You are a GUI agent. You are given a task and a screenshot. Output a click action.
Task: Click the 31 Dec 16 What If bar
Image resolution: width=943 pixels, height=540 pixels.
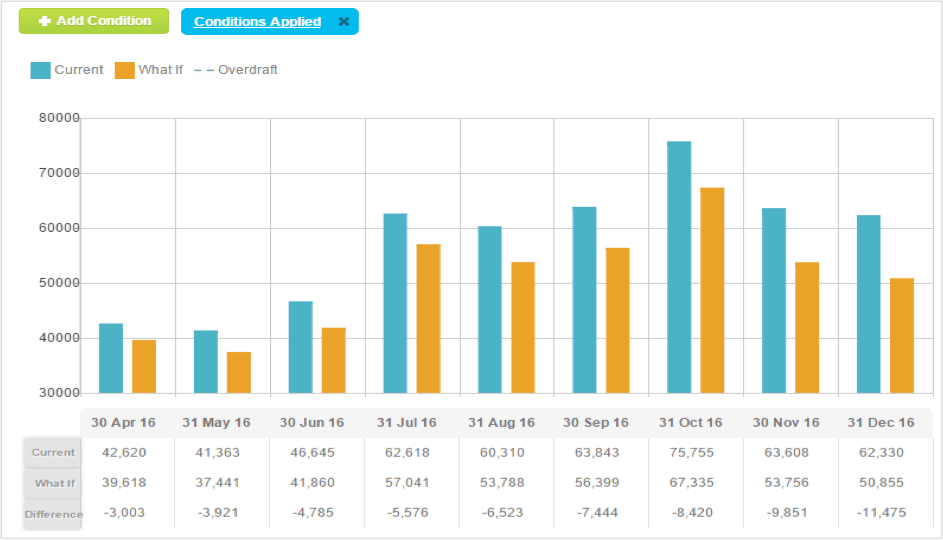click(902, 336)
